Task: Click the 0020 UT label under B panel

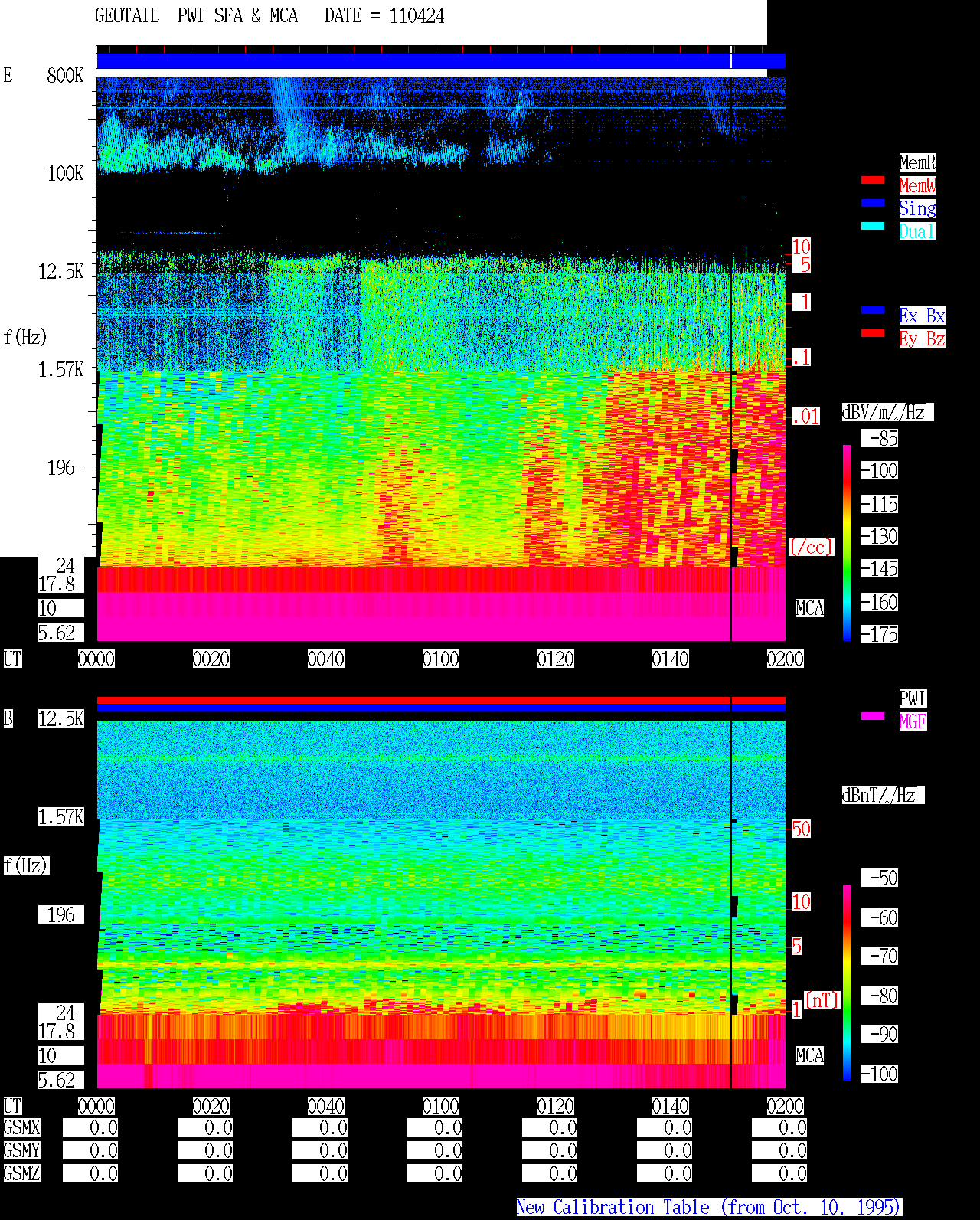Action: coord(211,1106)
